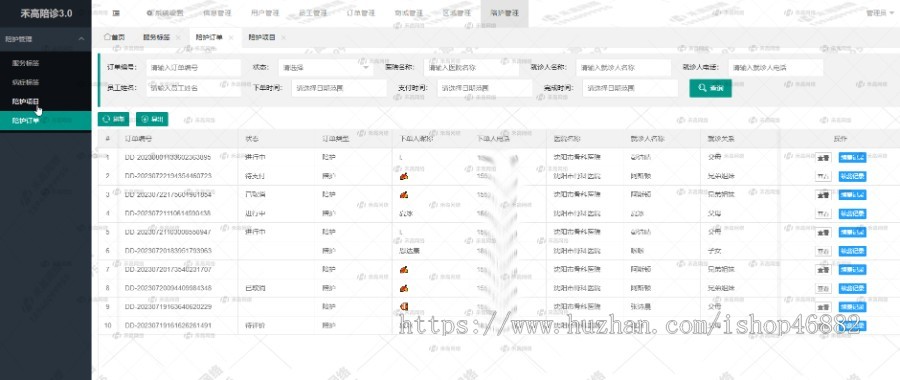Screen dimensions: 900x380
Task: Click the blue record button in row 9
Action: tap(852, 307)
